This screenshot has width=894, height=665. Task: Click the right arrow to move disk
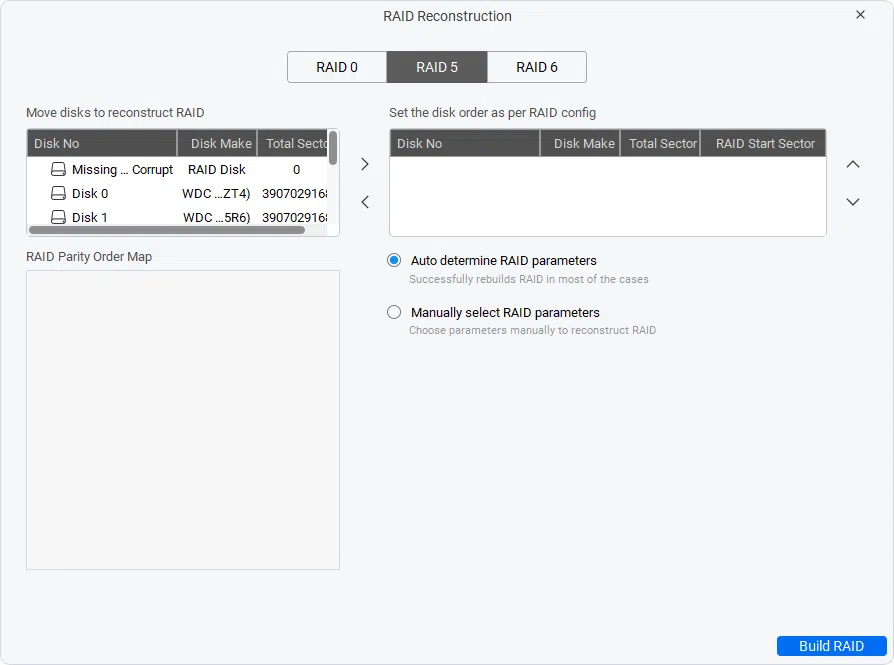click(364, 163)
